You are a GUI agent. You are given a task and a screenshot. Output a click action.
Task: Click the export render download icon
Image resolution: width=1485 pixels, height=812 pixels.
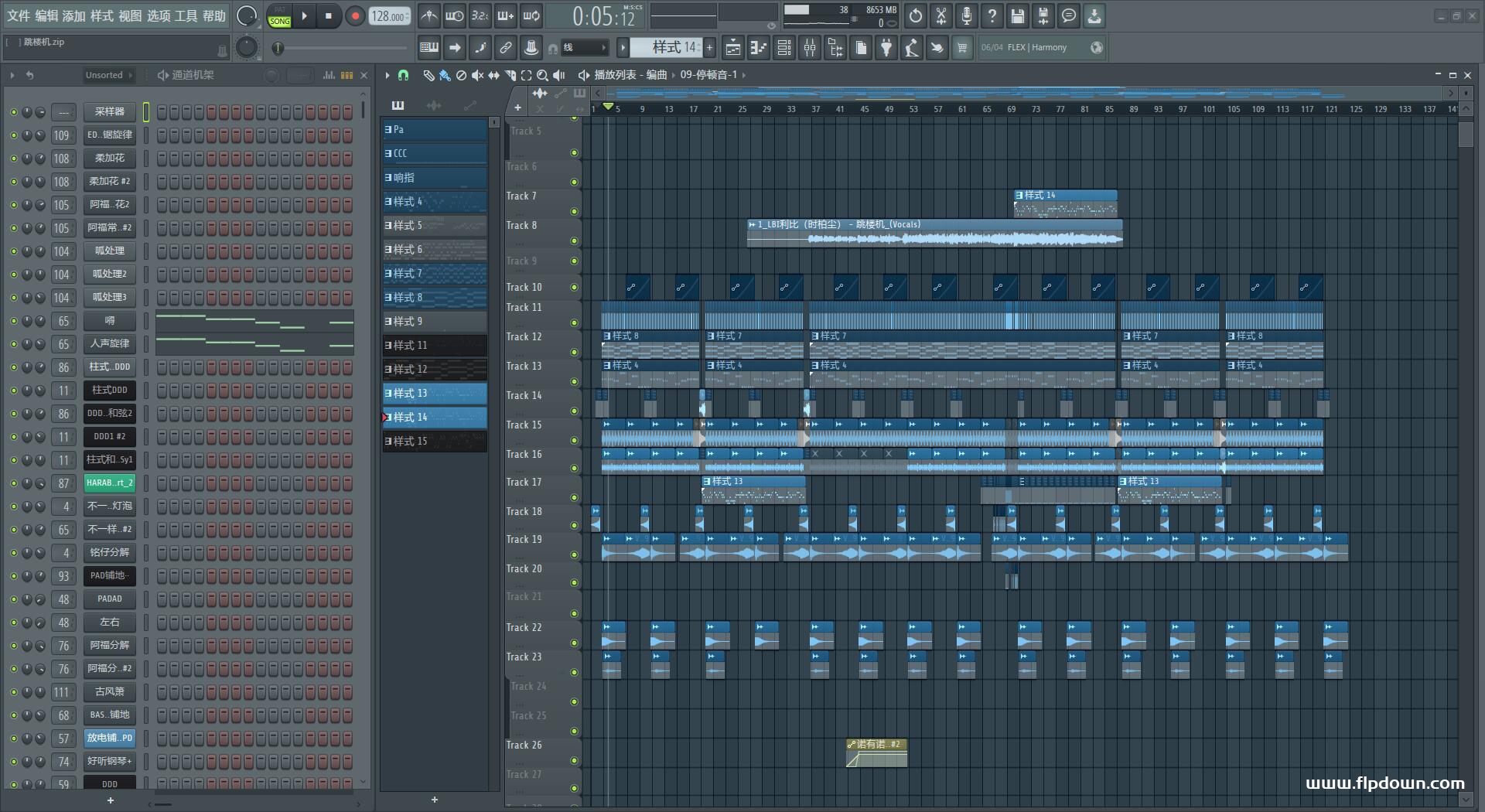click(1094, 15)
